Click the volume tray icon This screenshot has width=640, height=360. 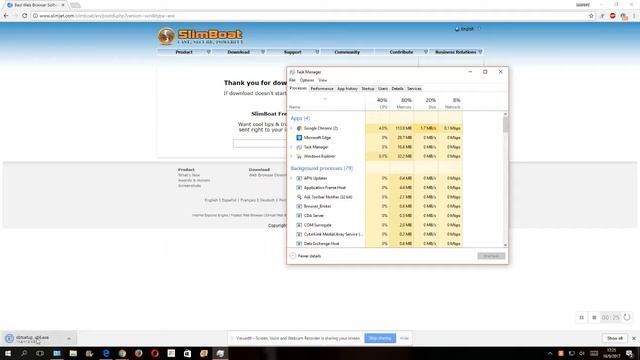coord(582,353)
